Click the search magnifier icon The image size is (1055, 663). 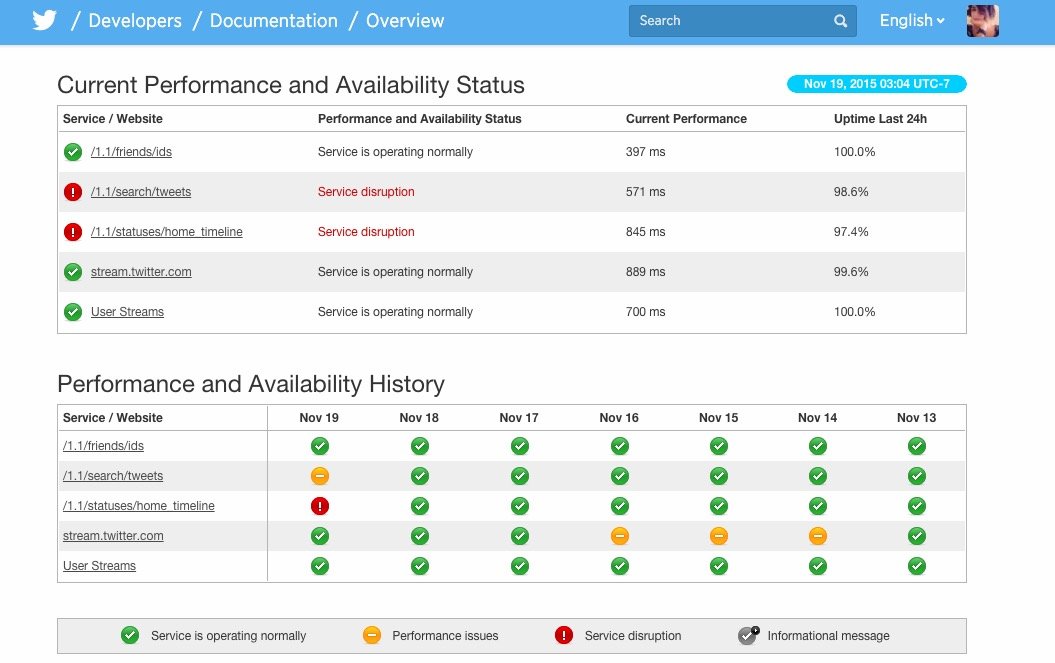coord(840,21)
